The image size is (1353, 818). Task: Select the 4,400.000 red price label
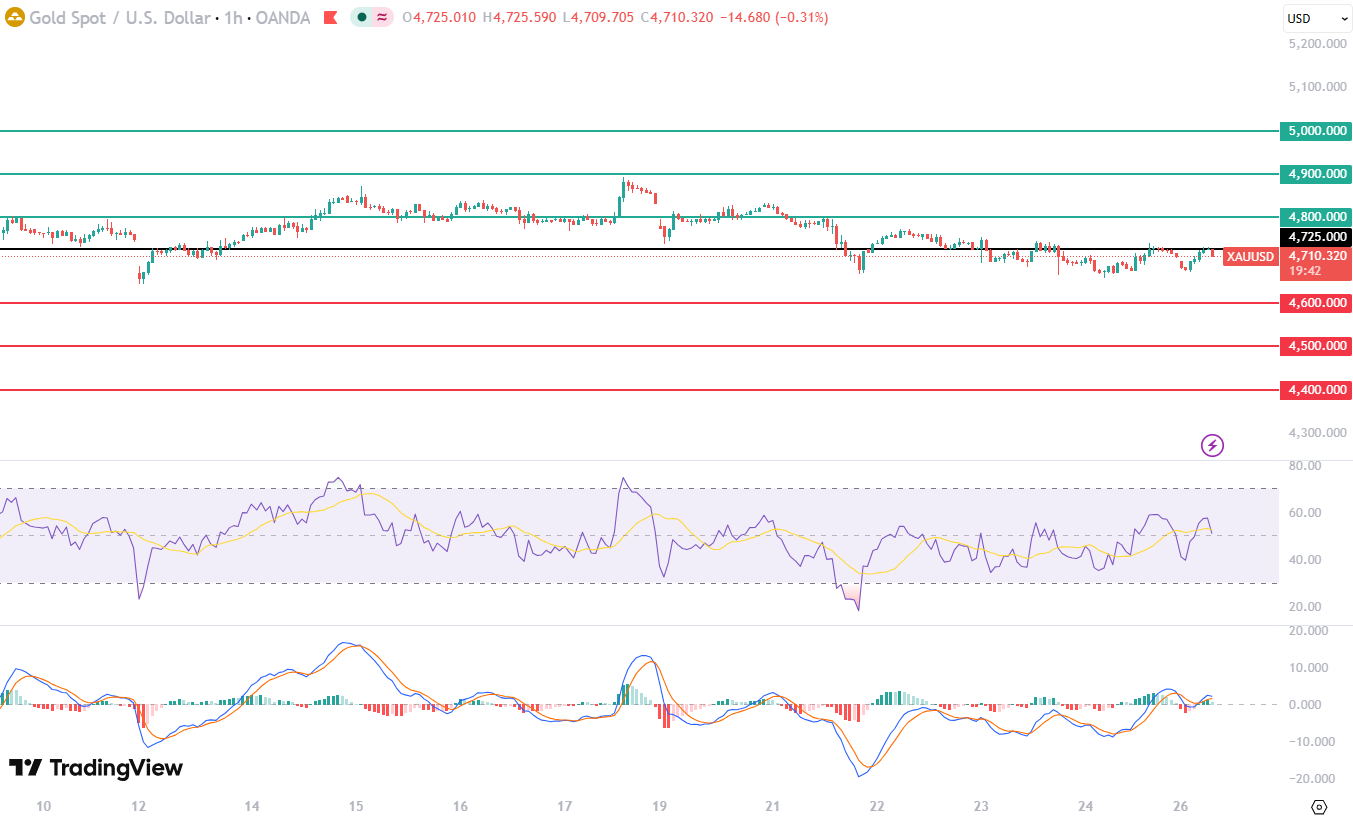point(1315,390)
